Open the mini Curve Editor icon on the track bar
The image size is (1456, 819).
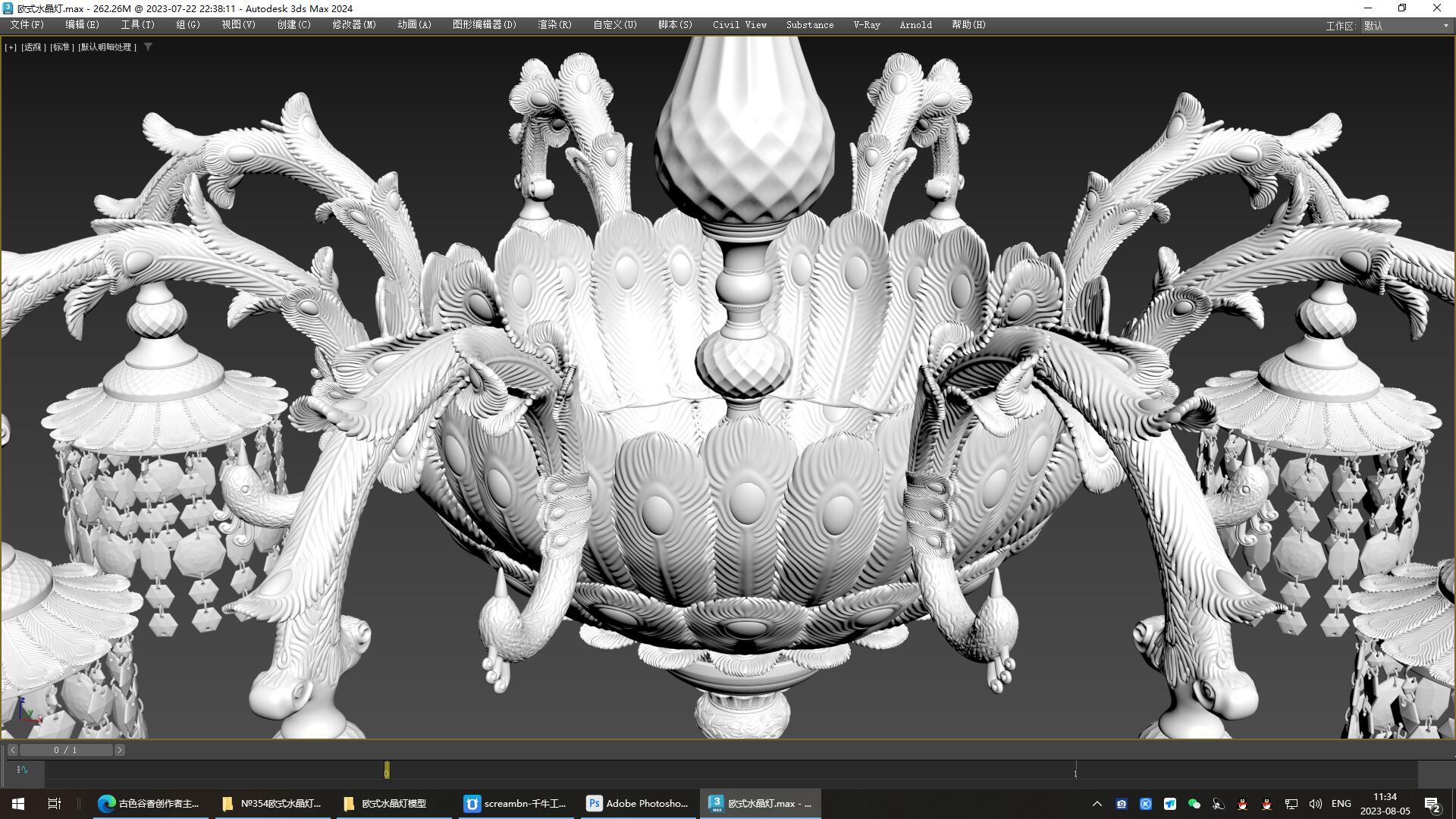tap(21, 770)
